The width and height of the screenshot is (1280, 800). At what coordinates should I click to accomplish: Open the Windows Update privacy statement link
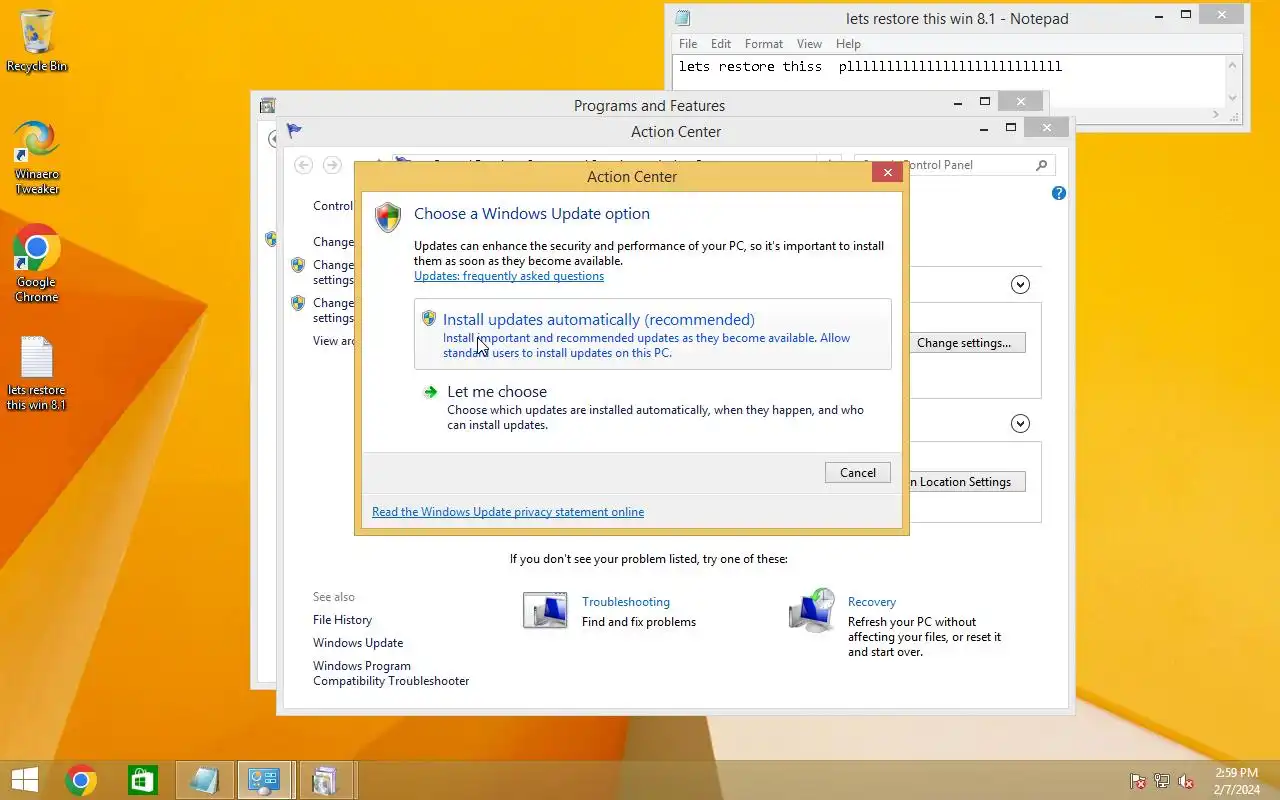pos(508,512)
